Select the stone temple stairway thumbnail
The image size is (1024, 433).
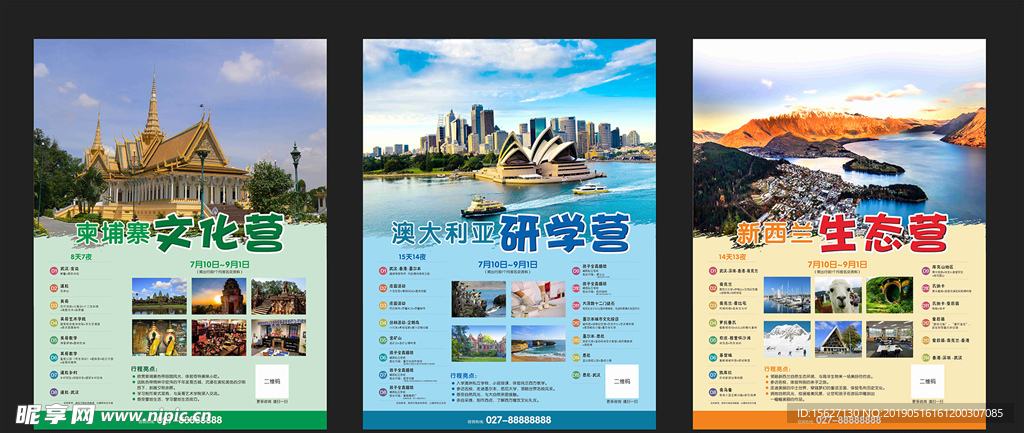tap(278, 296)
